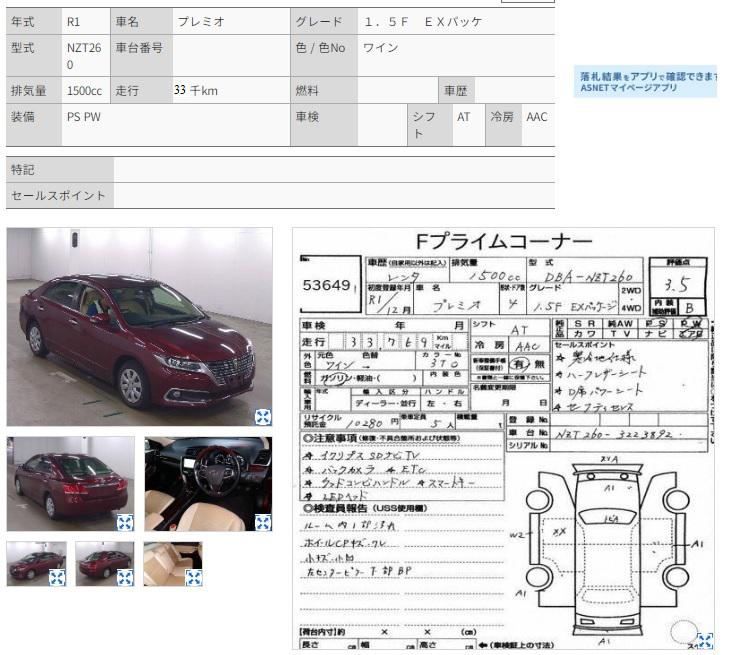Open the ASNET マイページアプリ link

tap(629, 88)
